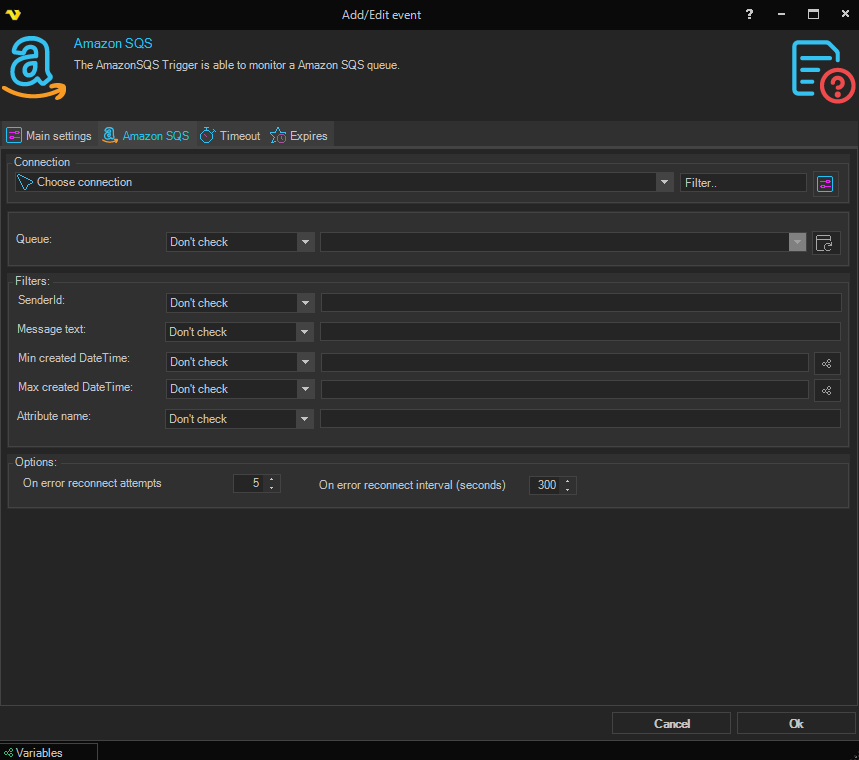
Task: Open variable picker for Min created DateTime
Action: point(827,363)
